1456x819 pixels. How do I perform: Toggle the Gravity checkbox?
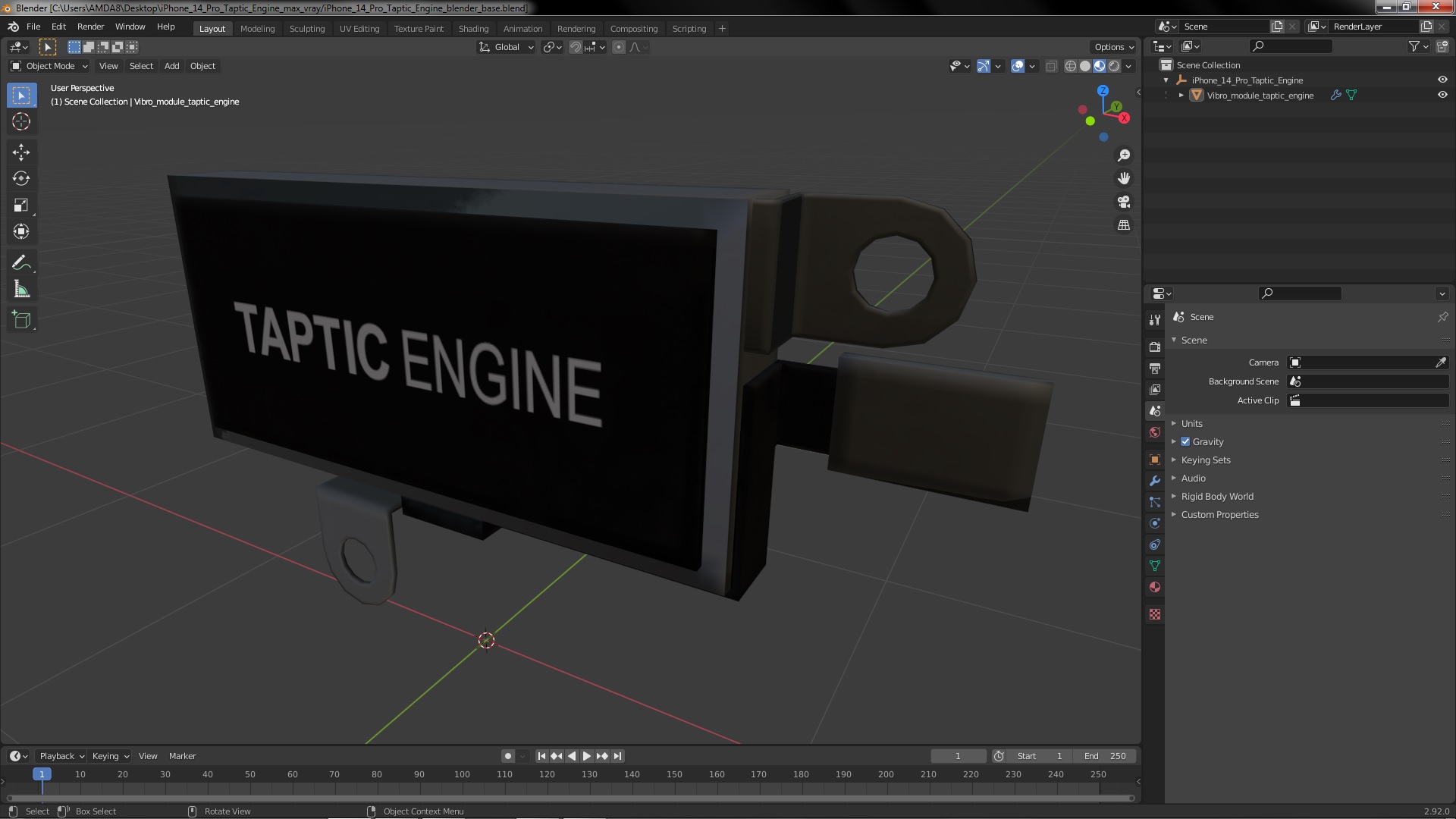point(1185,441)
